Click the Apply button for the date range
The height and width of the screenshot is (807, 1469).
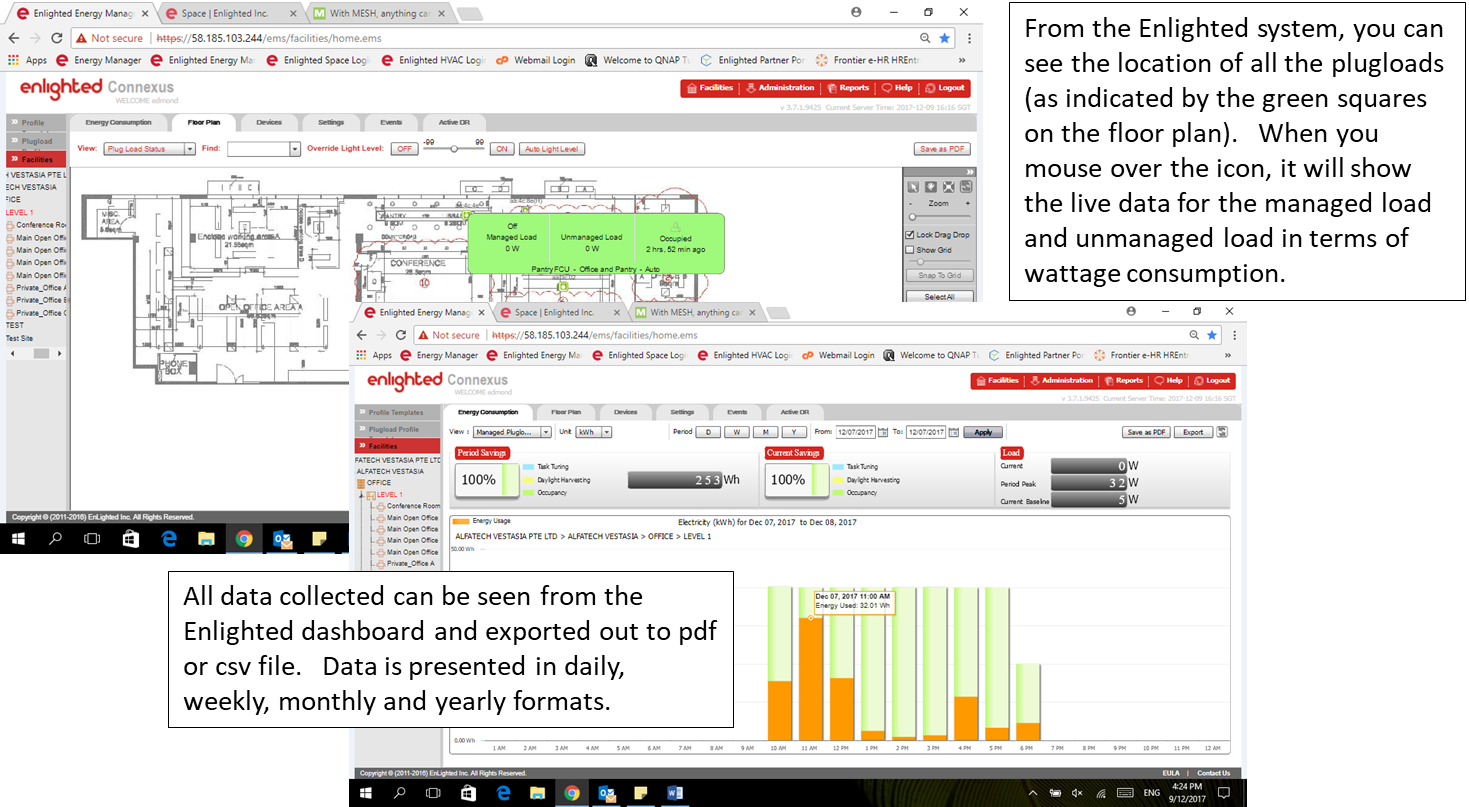pyautogui.click(x=984, y=432)
